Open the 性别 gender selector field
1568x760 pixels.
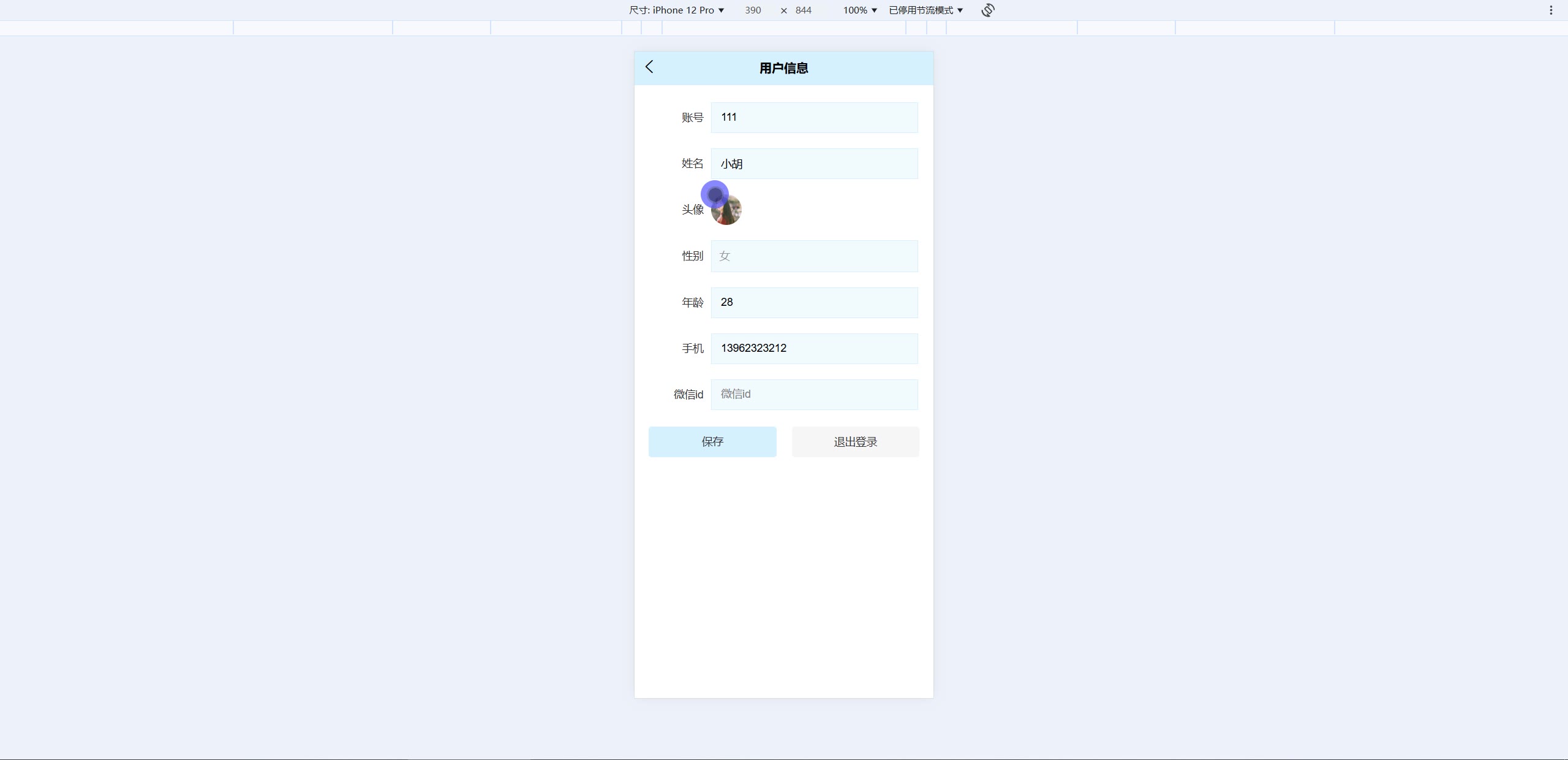(814, 256)
